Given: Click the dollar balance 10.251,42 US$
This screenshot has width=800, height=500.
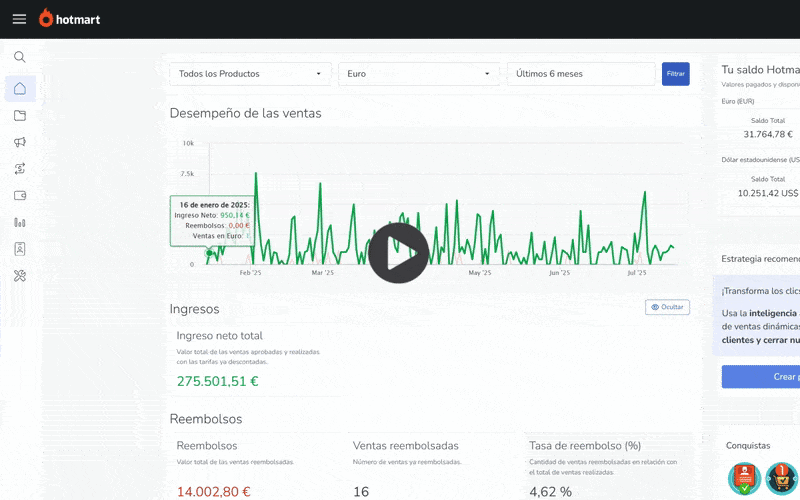Looking at the screenshot, I should (x=768, y=193).
